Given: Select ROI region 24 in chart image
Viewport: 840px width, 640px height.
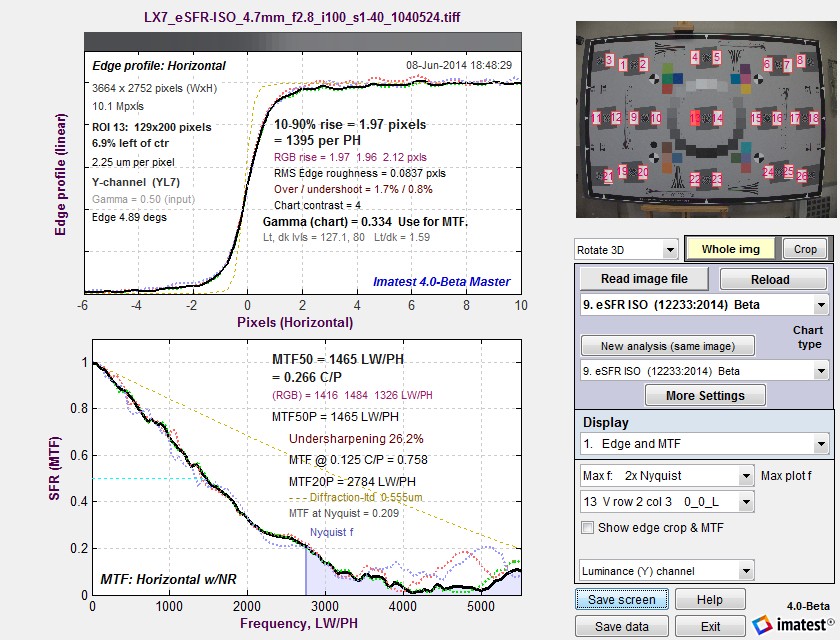Looking at the screenshot, I should [768, 172].
